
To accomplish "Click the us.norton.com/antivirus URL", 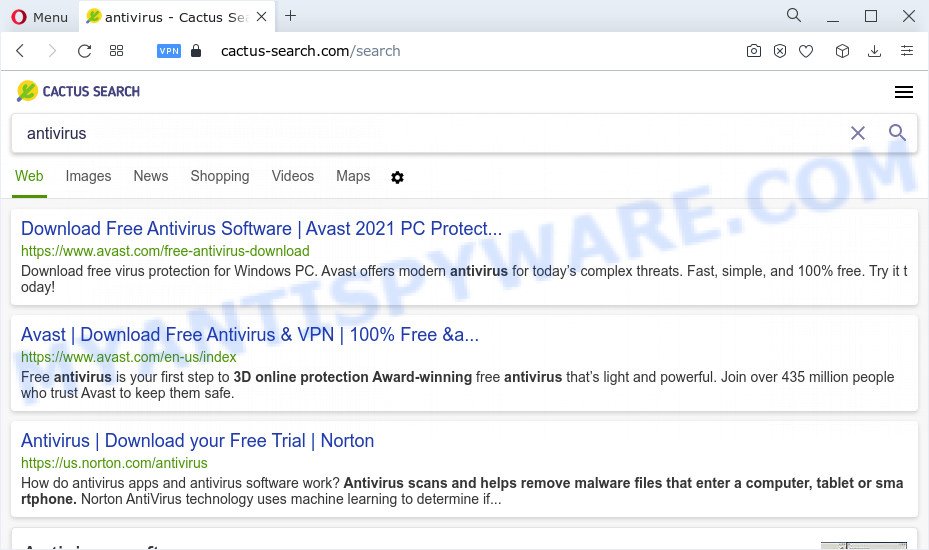I will coord(114,463).
